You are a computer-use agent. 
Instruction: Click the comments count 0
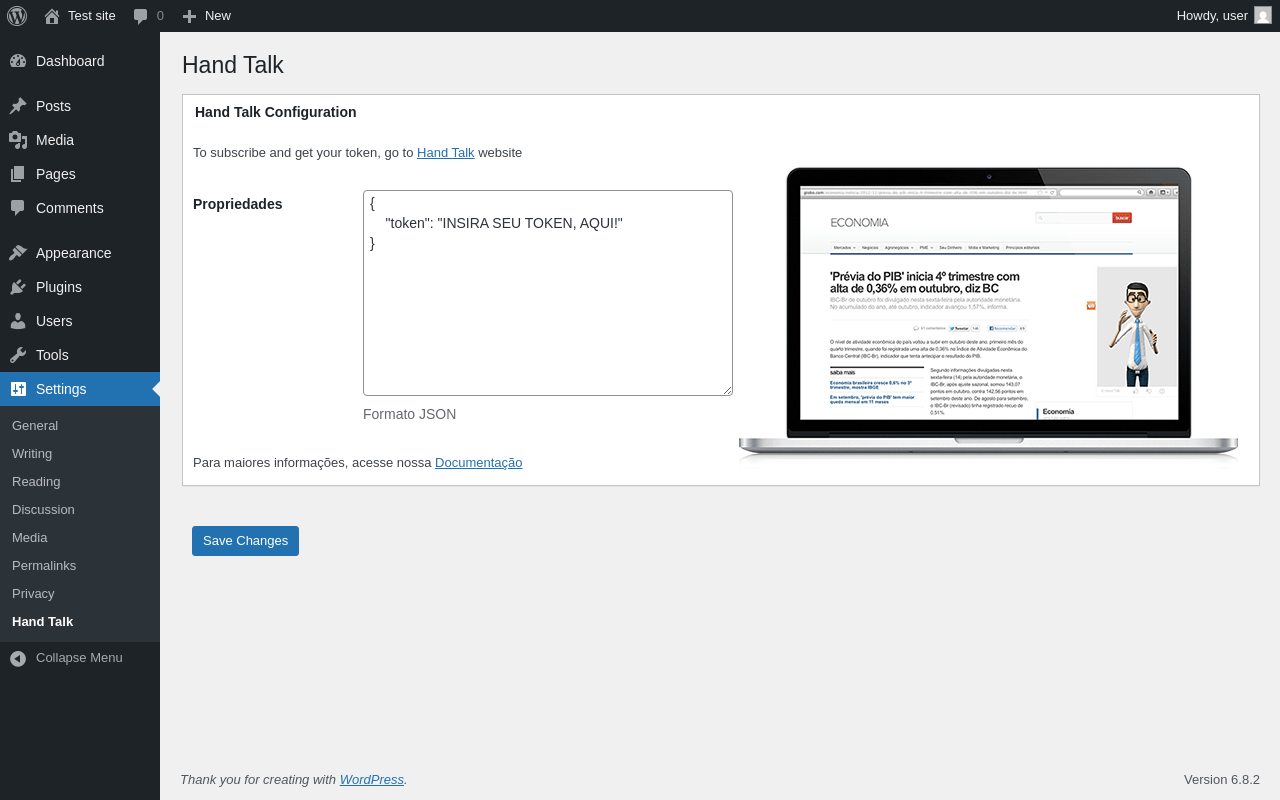click(x=160, y=16)
